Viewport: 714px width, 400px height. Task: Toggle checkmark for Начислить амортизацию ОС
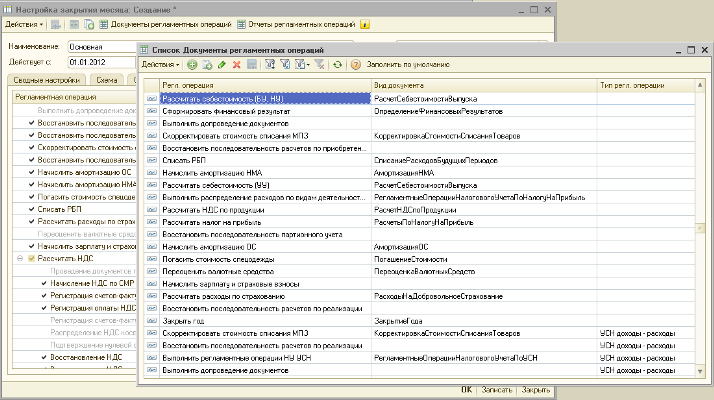coord(30,172)
